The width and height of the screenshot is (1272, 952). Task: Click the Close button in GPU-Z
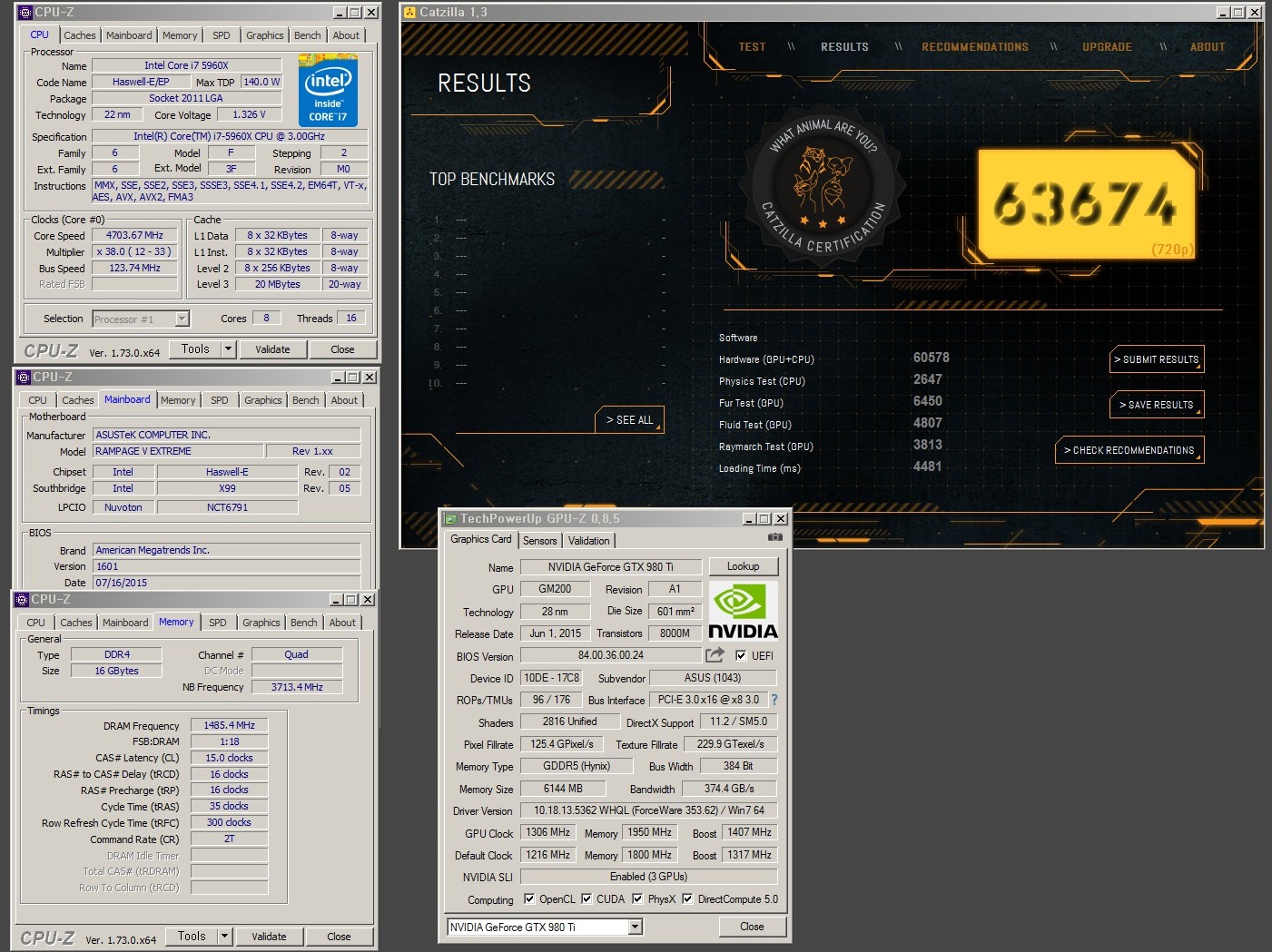click(752, 927)
